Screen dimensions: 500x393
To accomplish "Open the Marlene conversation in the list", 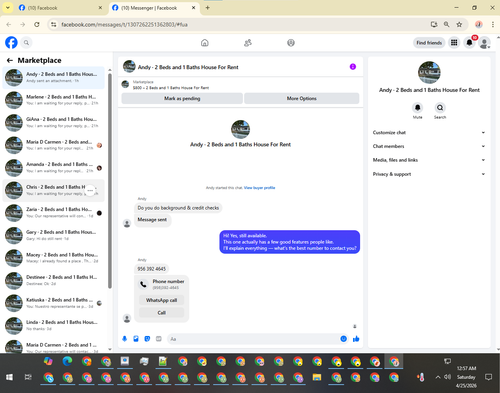I will 54,100.
